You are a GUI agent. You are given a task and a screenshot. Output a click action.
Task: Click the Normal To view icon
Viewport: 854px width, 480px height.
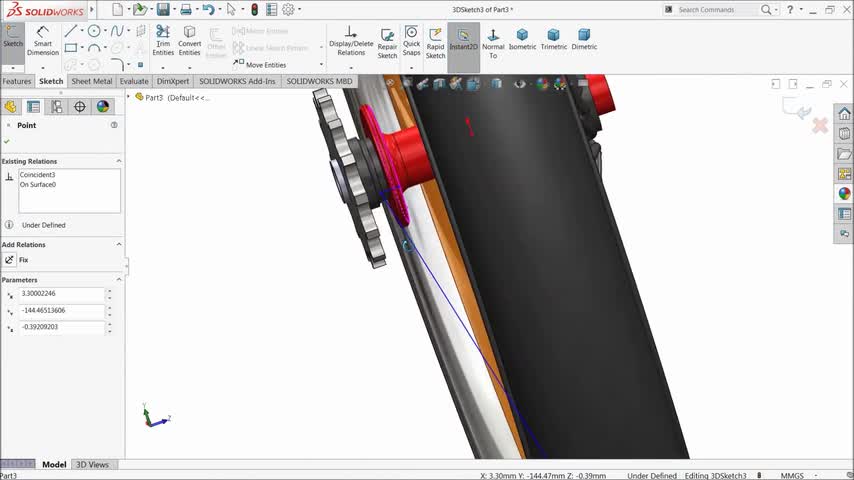click(x=493, y=44)
